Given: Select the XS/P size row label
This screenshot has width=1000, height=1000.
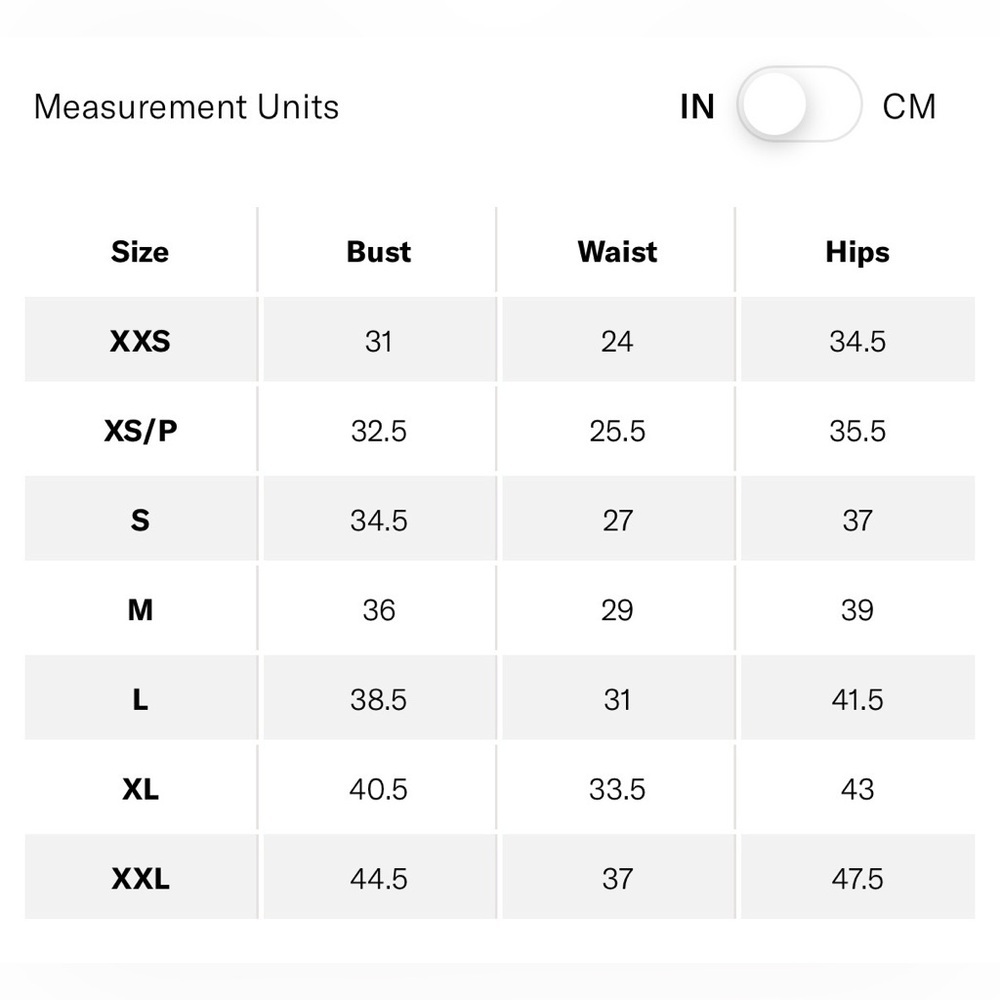Looking at the screenshot, I should coord(140,431).
